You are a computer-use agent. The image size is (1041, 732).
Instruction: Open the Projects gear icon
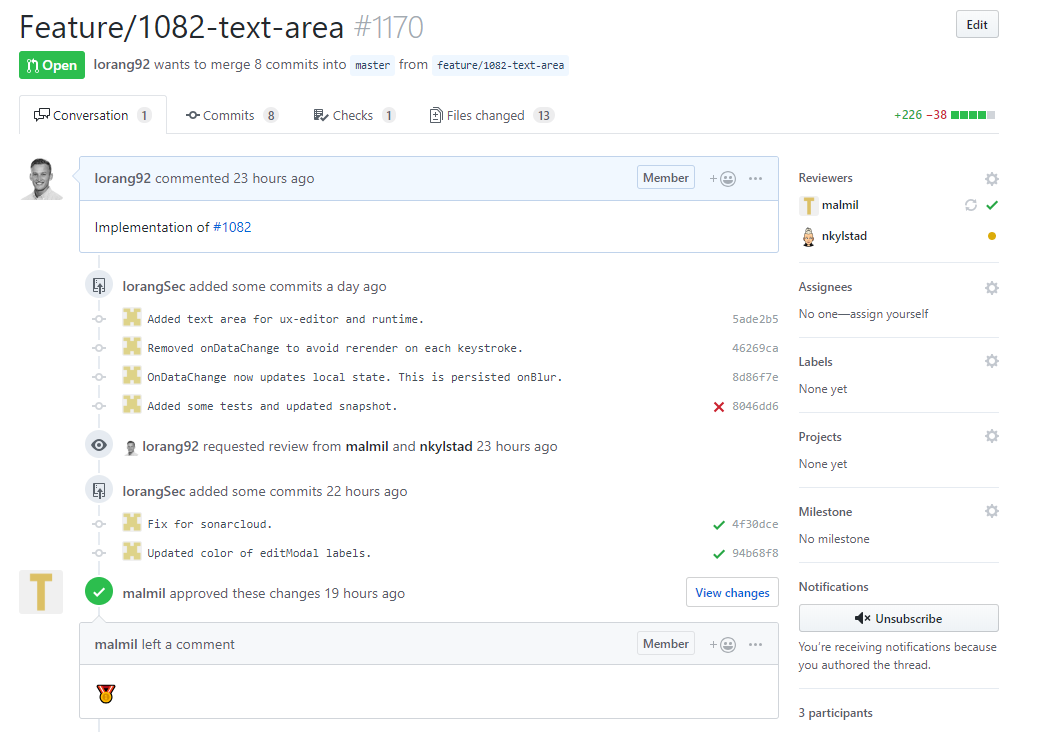[991, 436]
